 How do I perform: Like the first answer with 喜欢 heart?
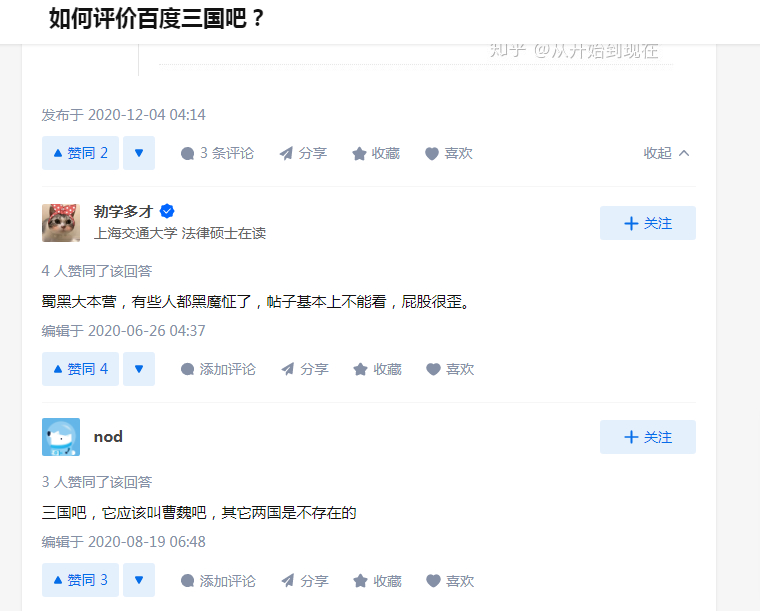pos(449,153)
